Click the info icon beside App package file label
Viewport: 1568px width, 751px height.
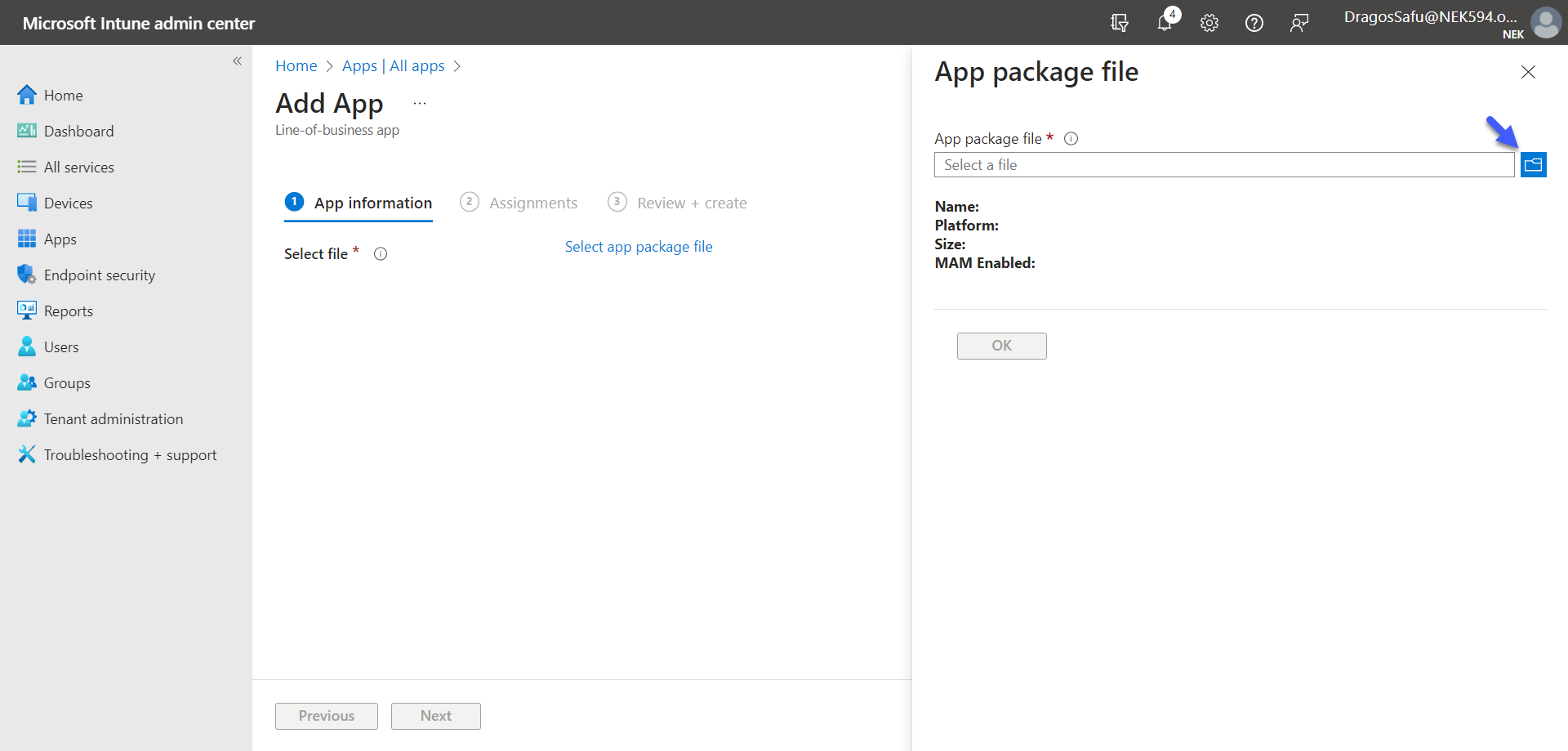(1071, 139)
